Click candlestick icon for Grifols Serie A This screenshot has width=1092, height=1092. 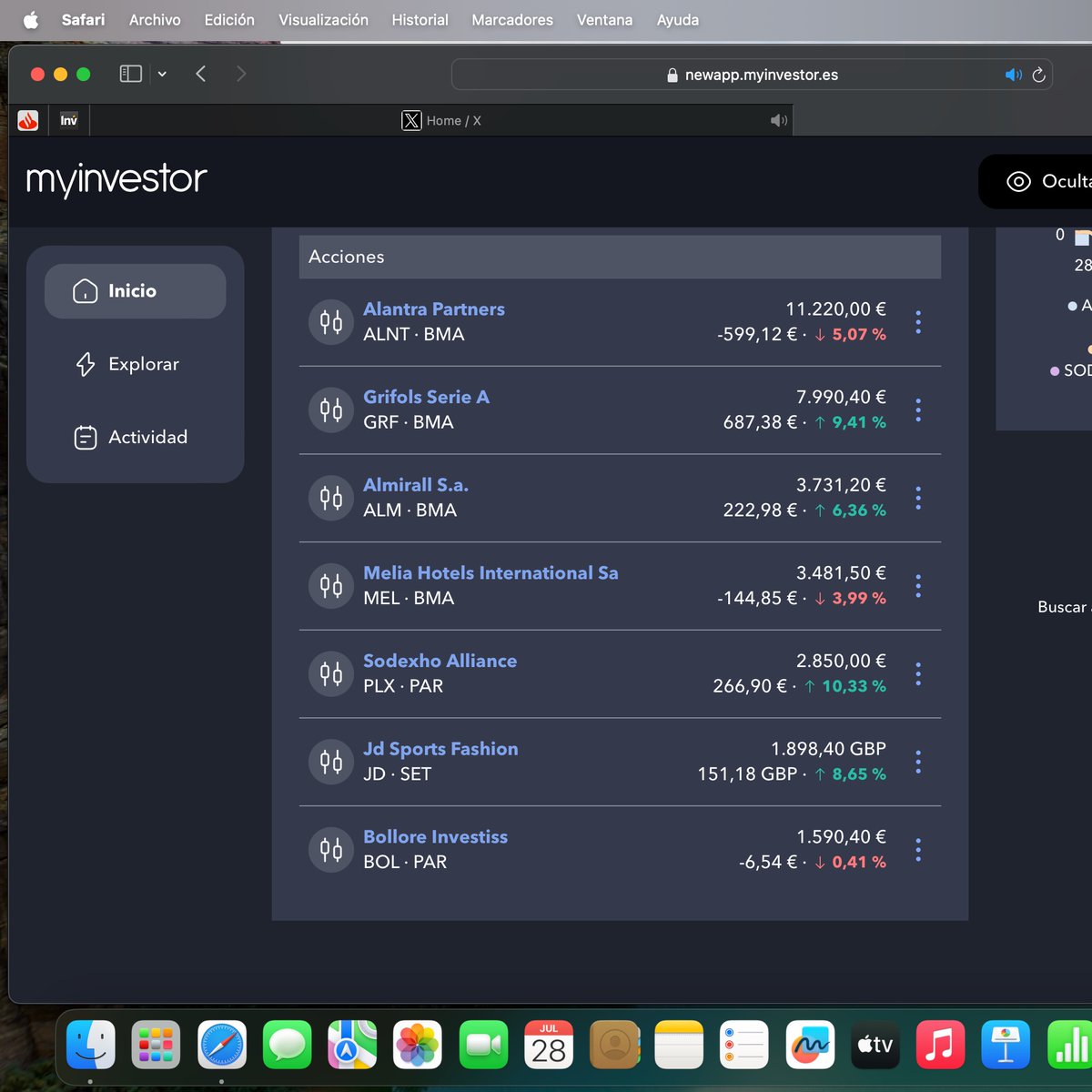pos(331,410)
